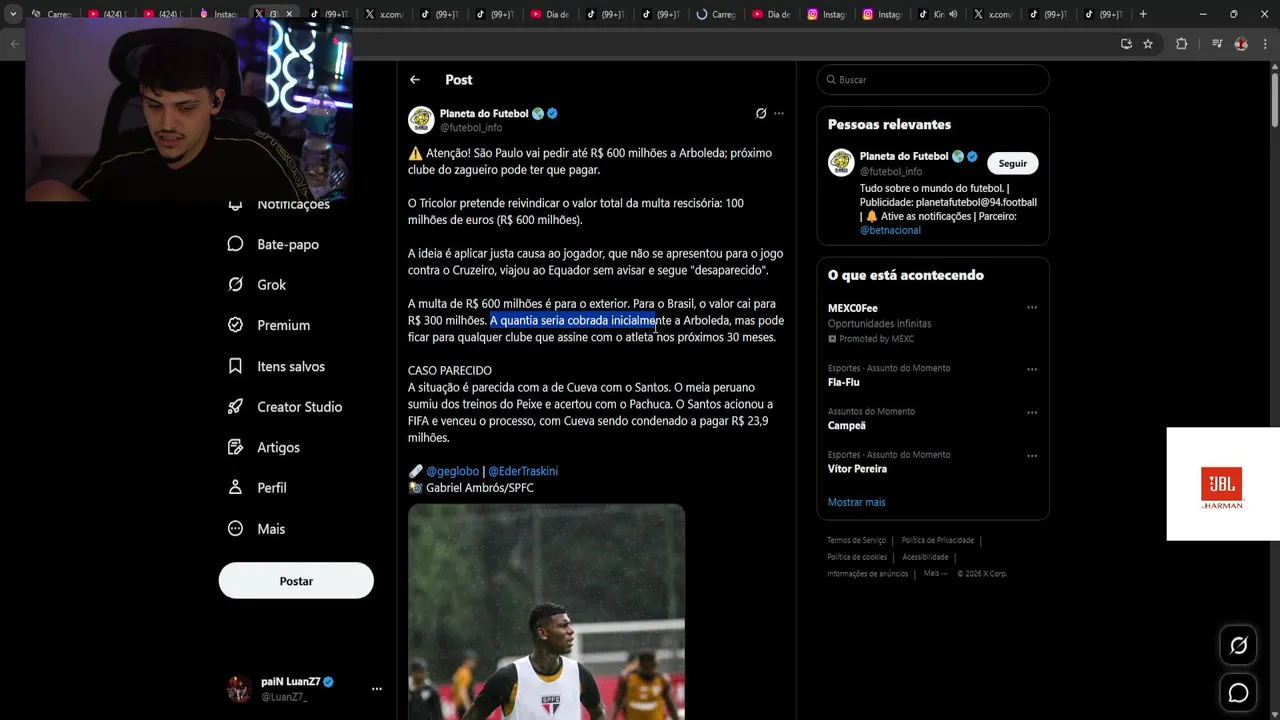Open the @geglobo mention link
This screenshot has width=1280, height=720.
[x=453, y=471]
